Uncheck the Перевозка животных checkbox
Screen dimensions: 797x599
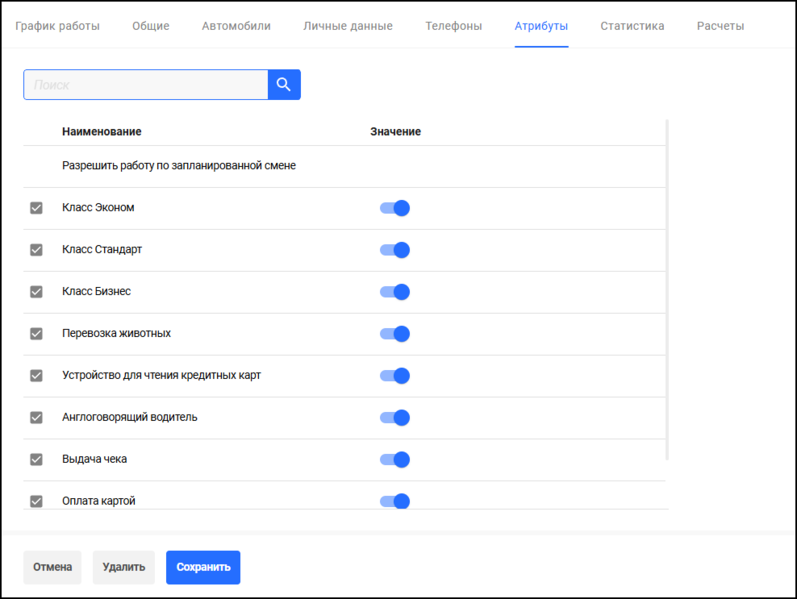[36, 334]
